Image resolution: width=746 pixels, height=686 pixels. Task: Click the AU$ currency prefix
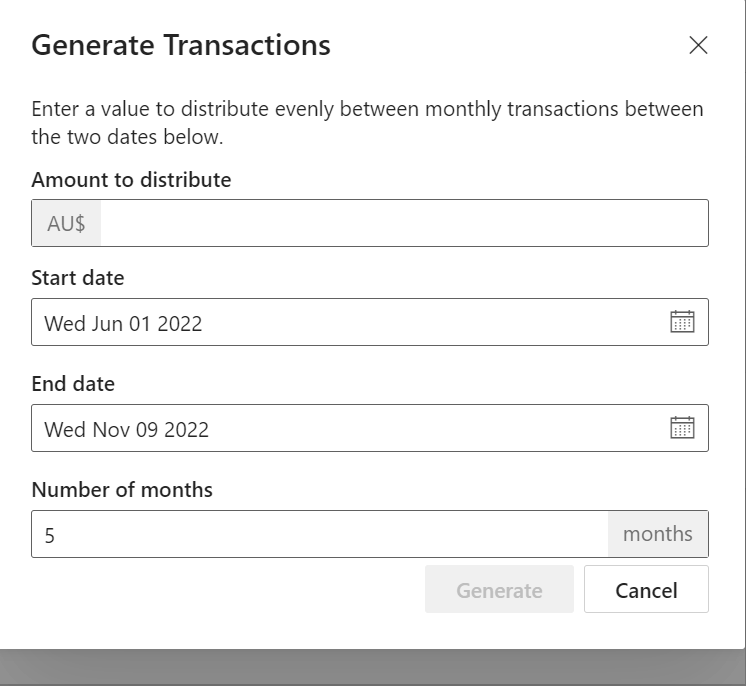[66, 223]
